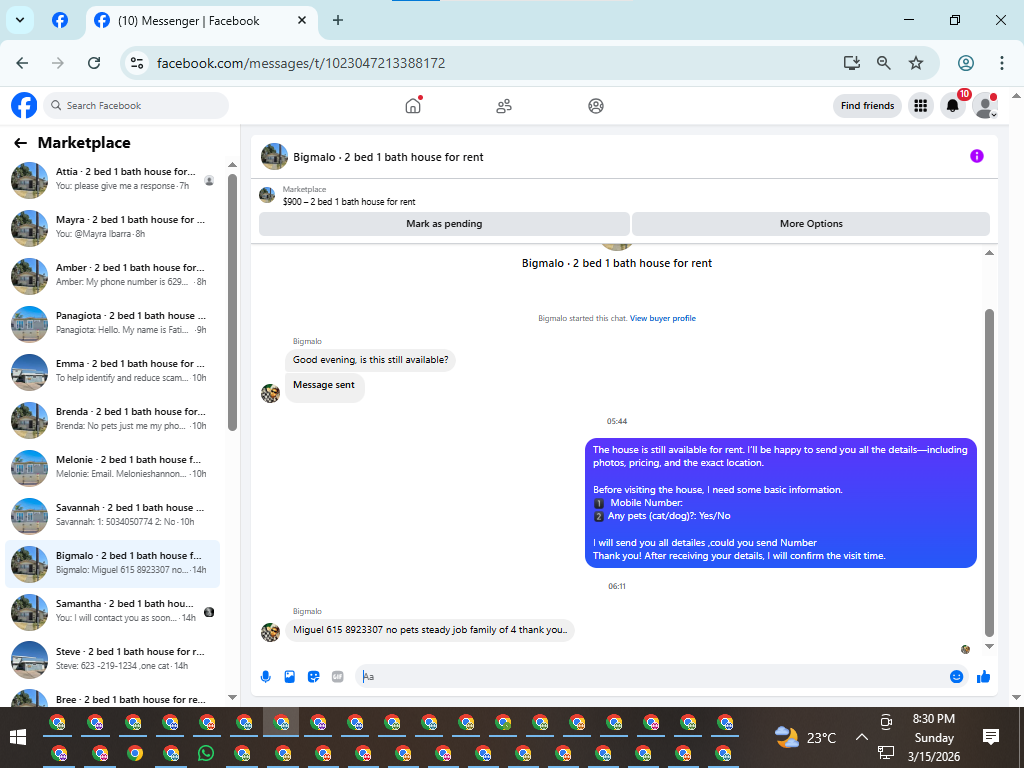Expand the tab search dropdown
The height and width of the screenshot is (768, 1024).
coord(20,20)
